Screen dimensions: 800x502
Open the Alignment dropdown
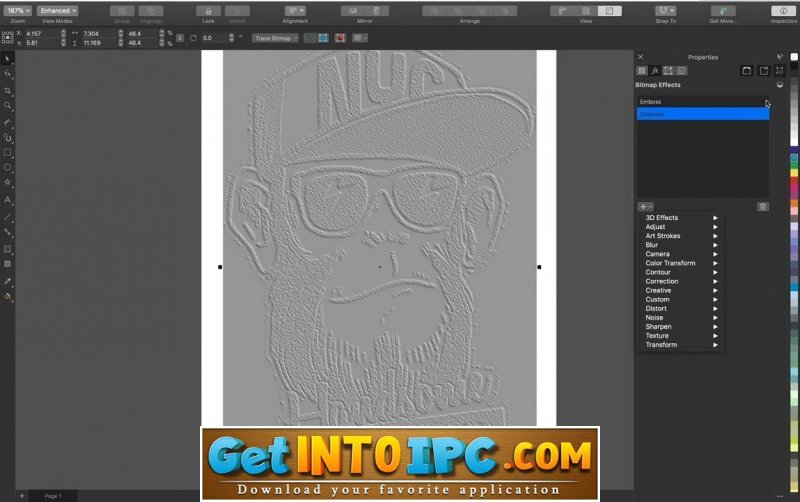295,11
